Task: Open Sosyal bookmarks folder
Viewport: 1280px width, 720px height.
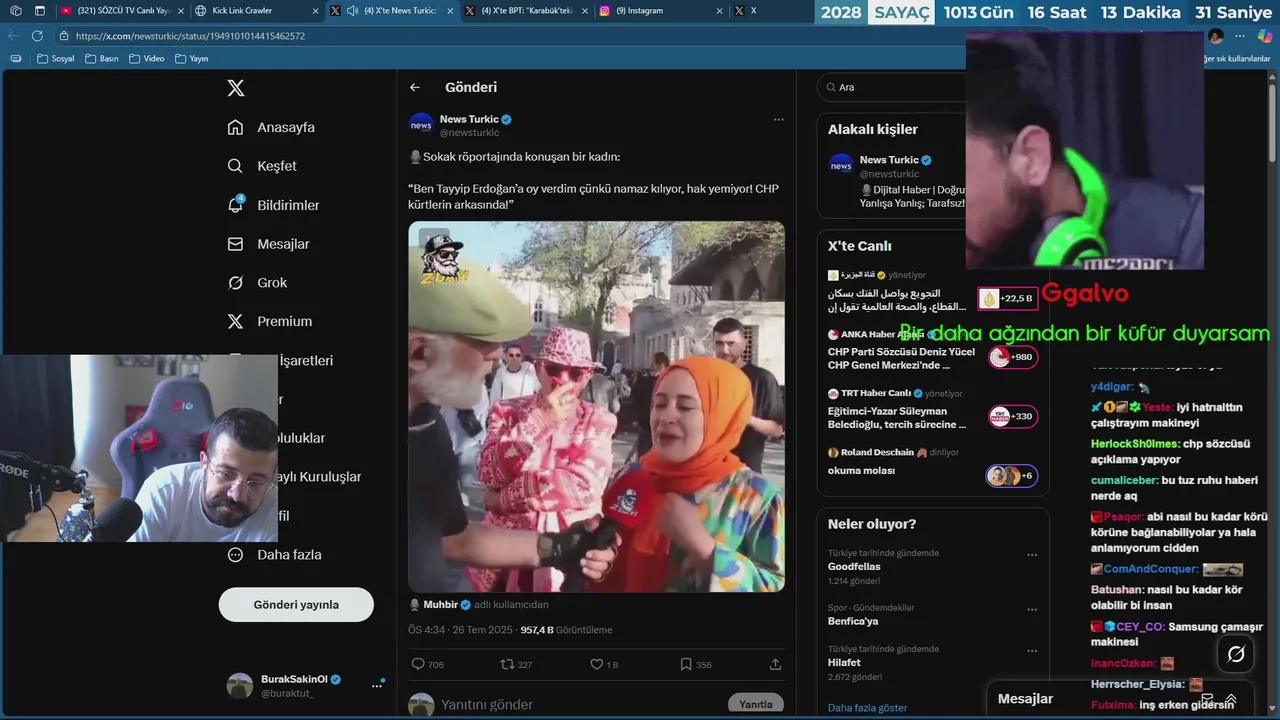Action: click(x=56, y=59)
